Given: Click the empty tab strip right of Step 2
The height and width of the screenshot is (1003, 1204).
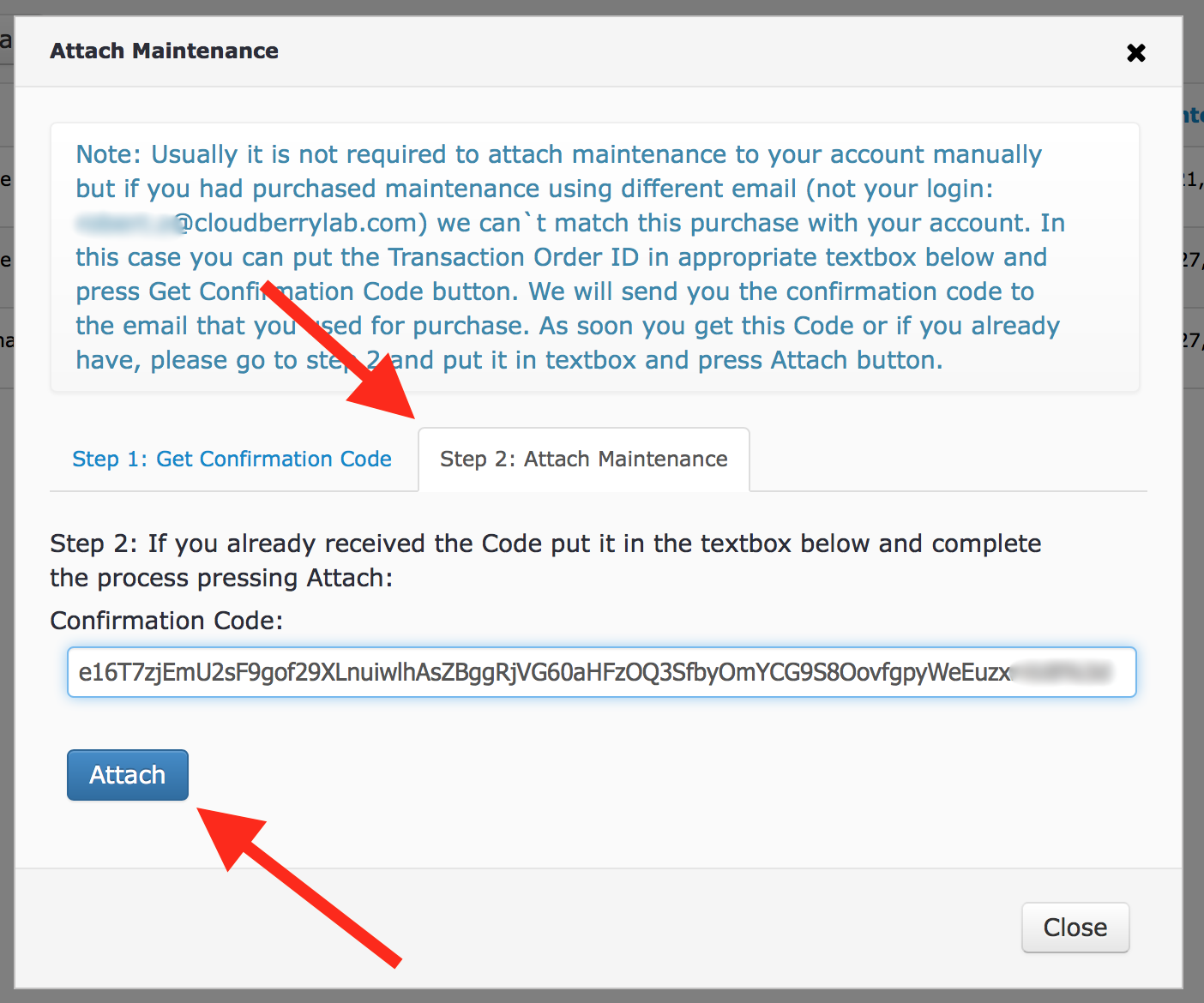Looking at the screenshot, I should (x=948, y=459).
